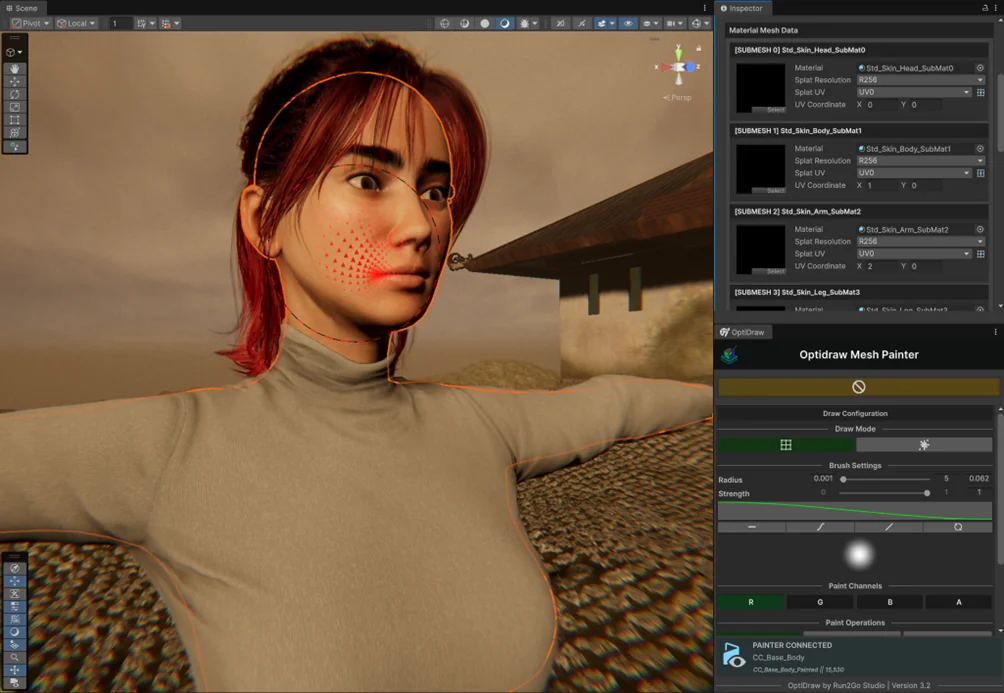Click the linear brush falloff preset
This screenshot has width=1004, height=693.
click(889, 527)
